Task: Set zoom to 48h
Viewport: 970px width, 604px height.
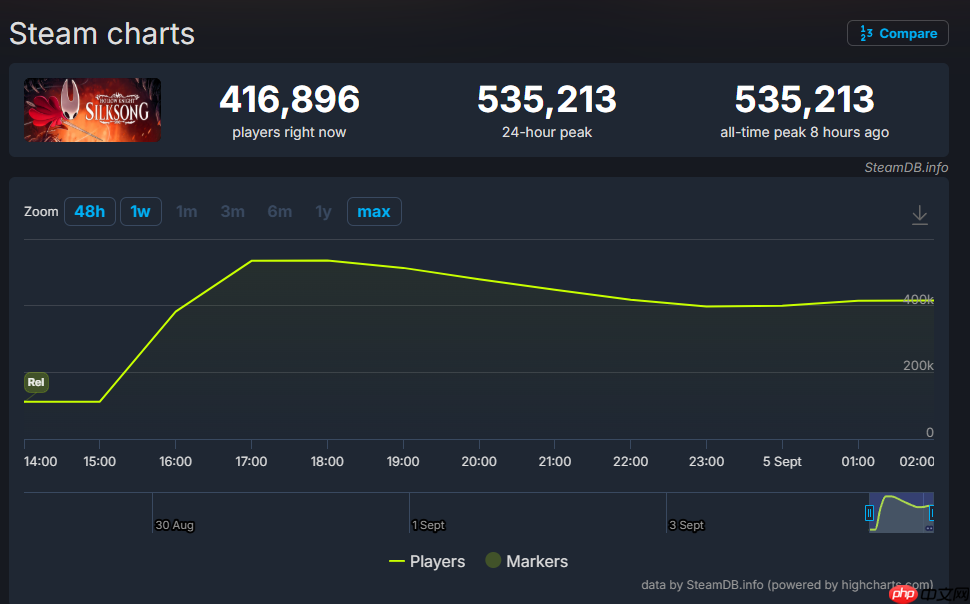Action: pyautogui.click(x=89, y=212)
